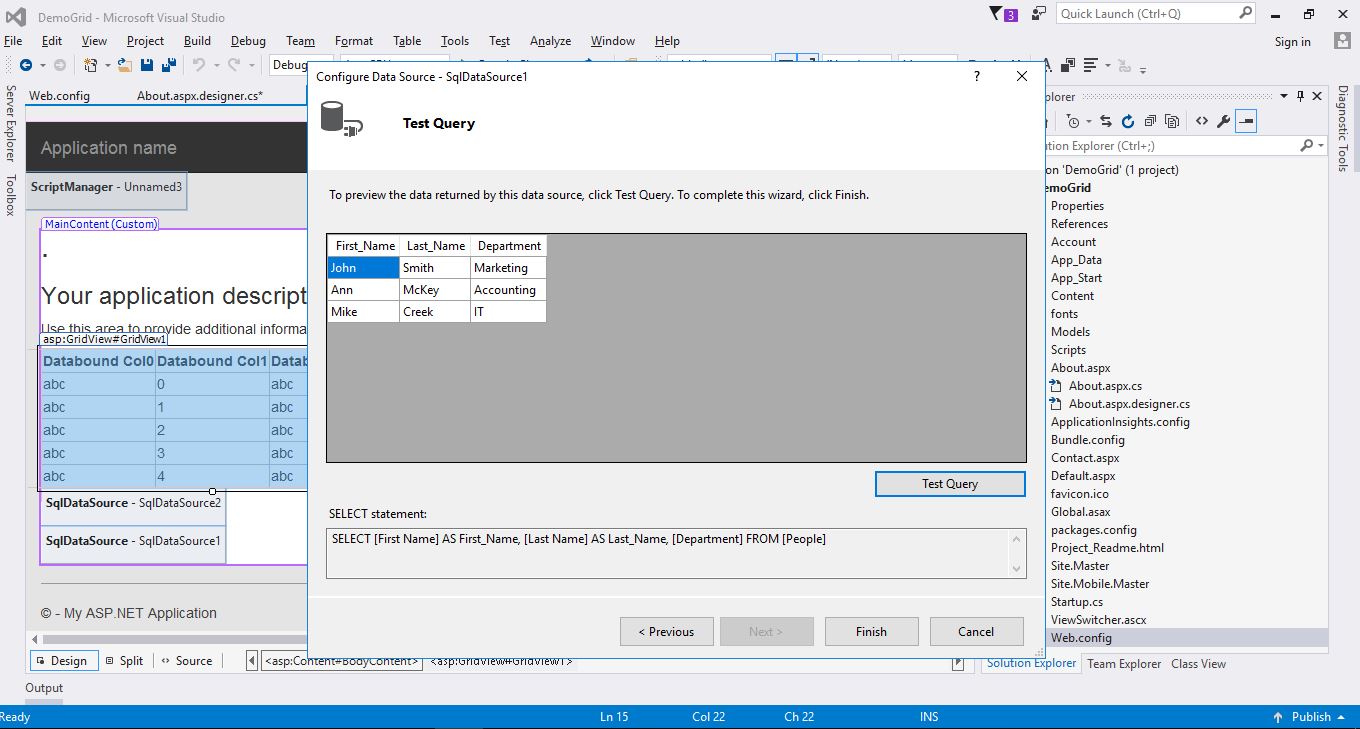Switch to the About.aspx.designer.cs tab
Image resolution: width=1360 pixels, height=729 pixels.
[200, 96]
